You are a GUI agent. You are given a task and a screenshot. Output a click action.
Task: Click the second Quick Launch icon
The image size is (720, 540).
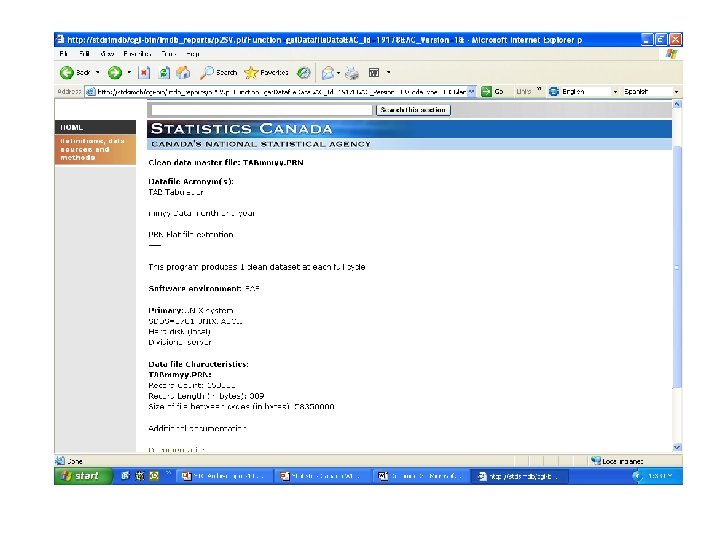(x=140, y=476)
